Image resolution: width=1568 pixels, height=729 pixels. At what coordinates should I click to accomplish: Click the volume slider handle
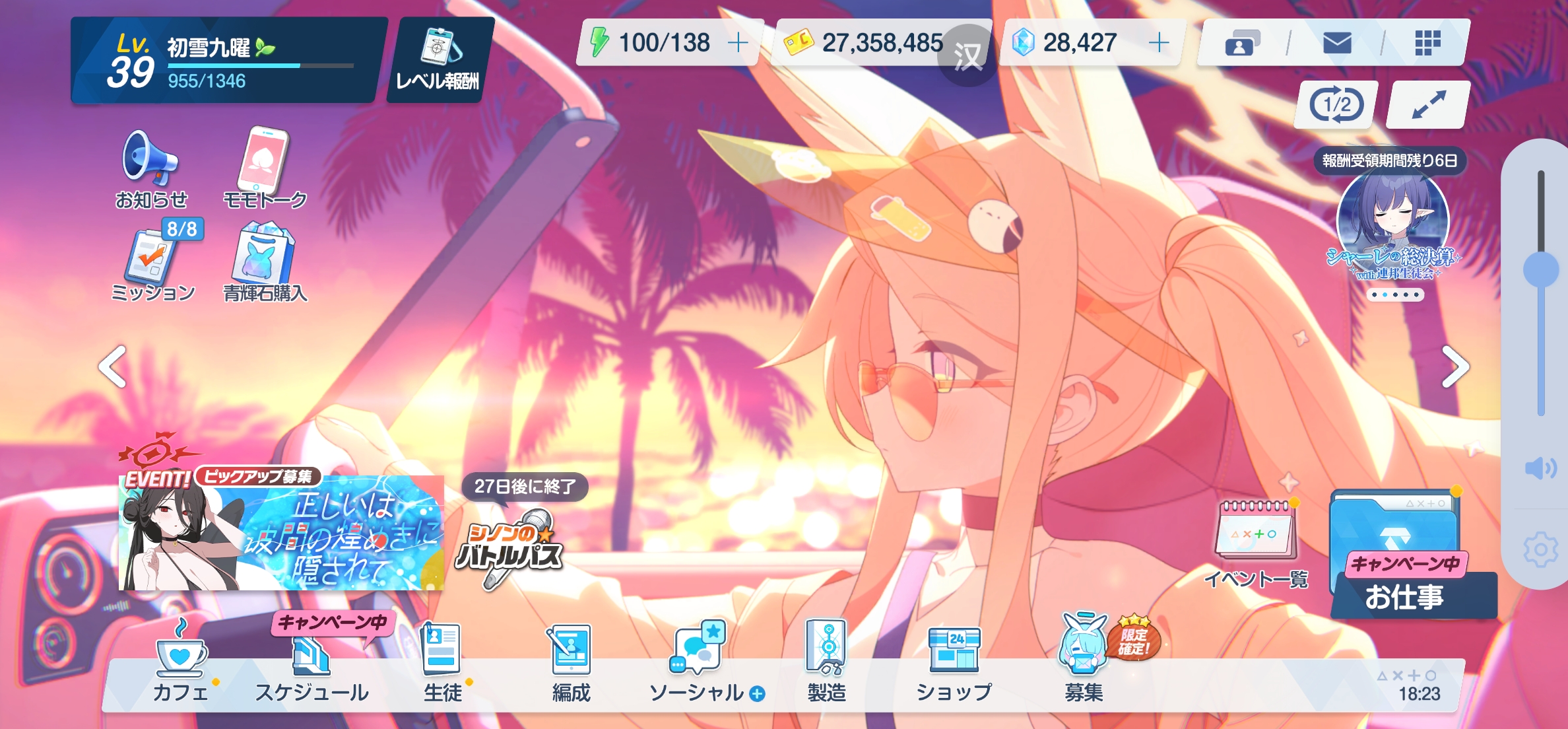coord(1541,270)
